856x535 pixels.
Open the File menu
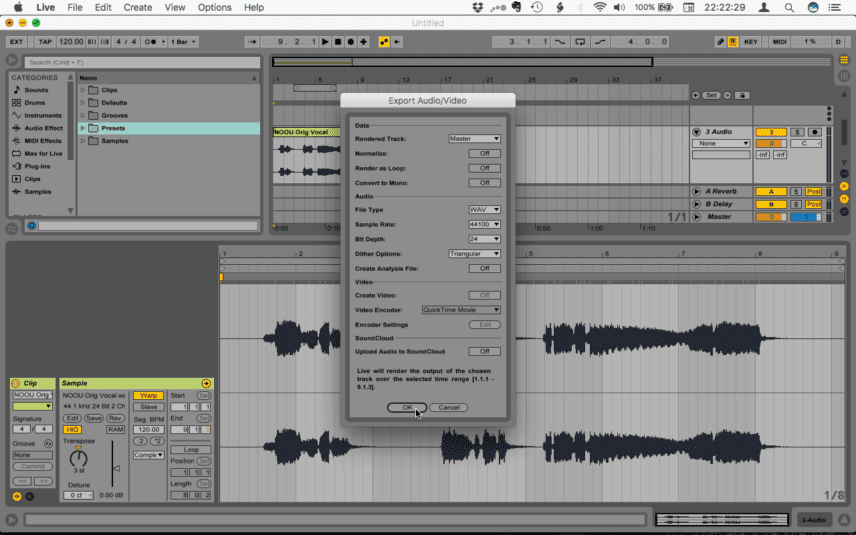pos(75,7)
